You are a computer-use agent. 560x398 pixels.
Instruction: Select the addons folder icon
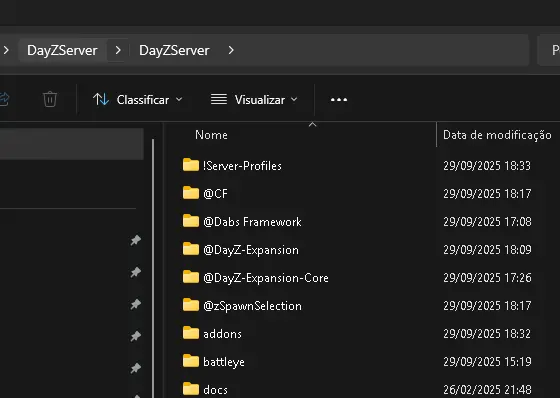191,333
